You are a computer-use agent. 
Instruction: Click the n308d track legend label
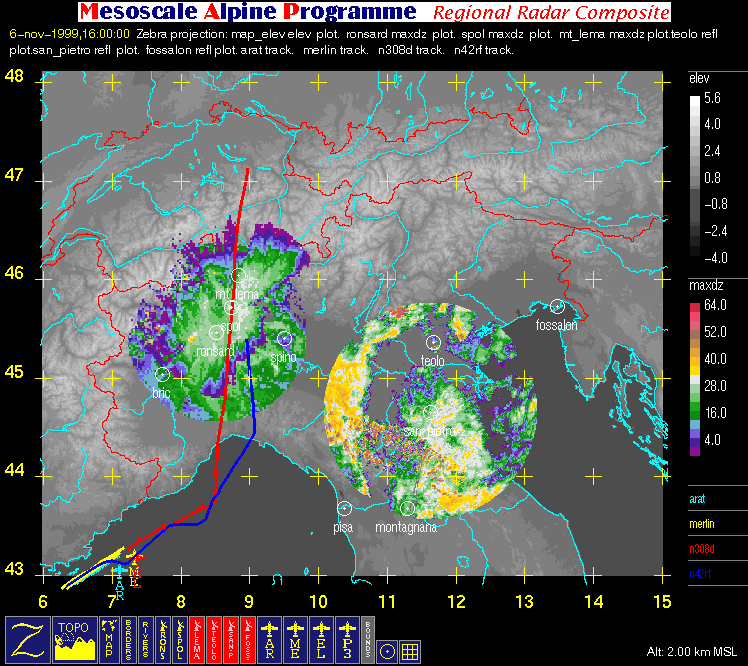[702, 549]
